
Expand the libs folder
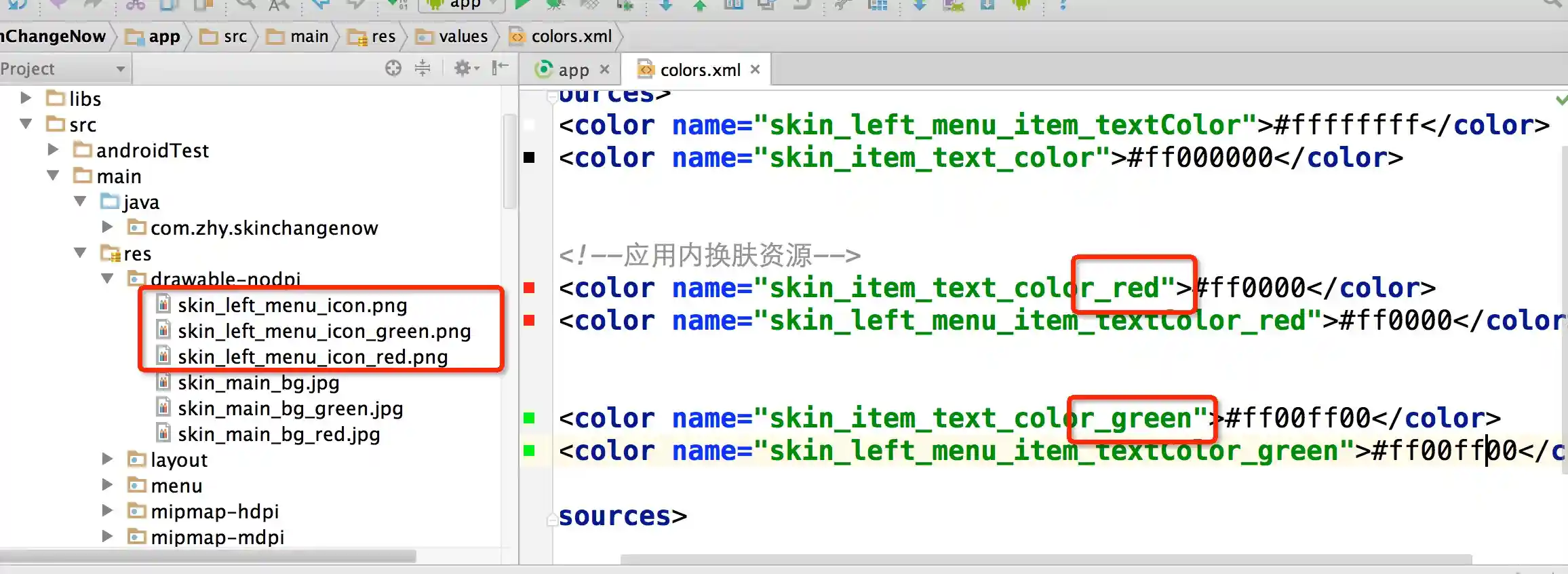26,98
